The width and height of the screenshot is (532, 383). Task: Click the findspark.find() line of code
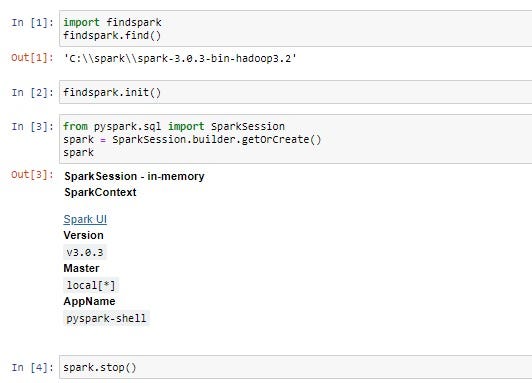(x=112, y=35)
